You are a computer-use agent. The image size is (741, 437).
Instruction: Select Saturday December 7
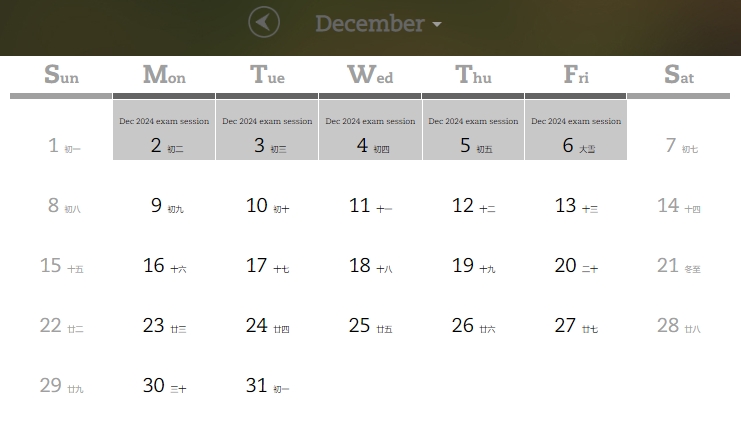tap(680, 146)
